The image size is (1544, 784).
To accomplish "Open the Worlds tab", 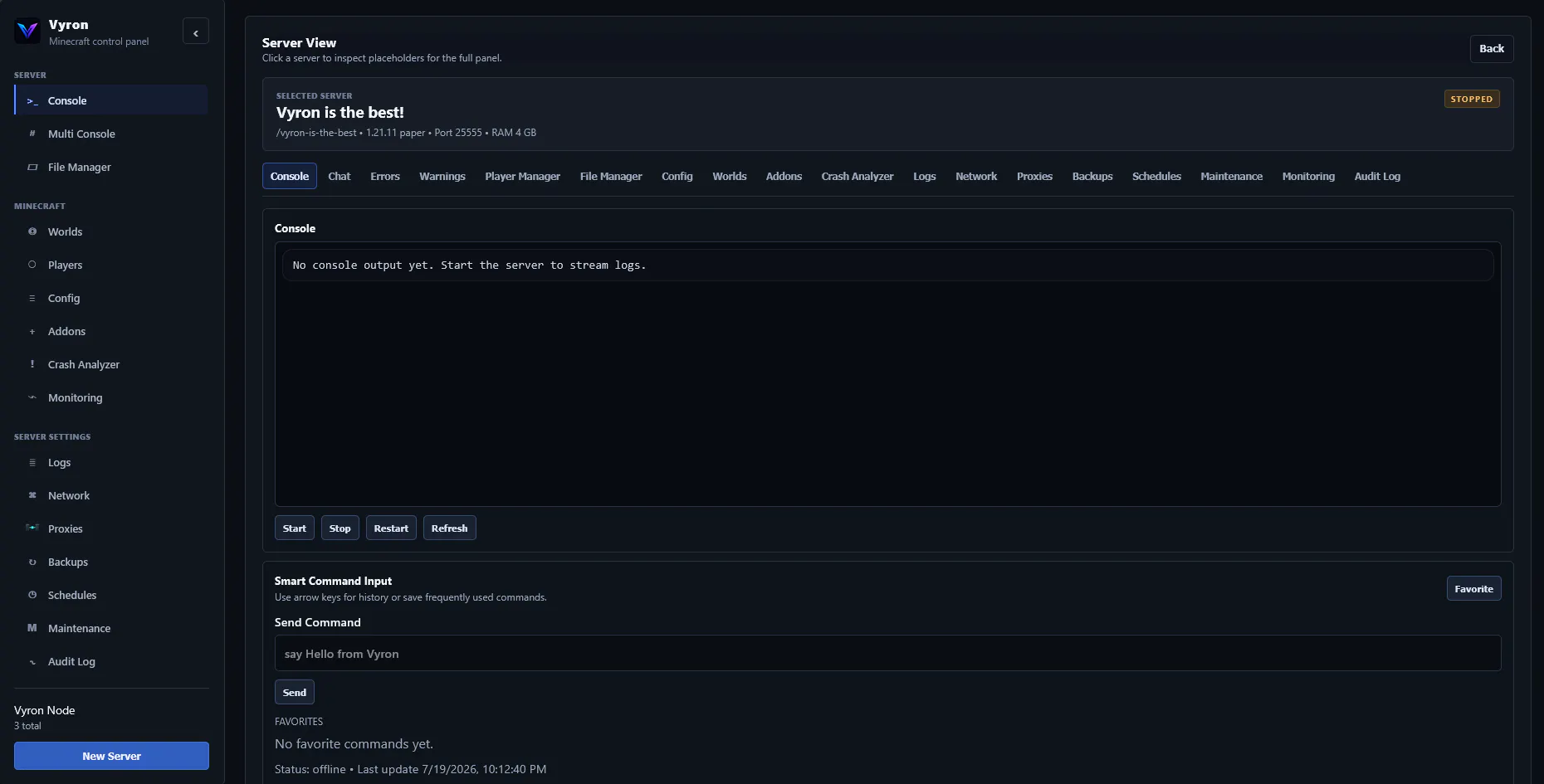I will point(730,176).
